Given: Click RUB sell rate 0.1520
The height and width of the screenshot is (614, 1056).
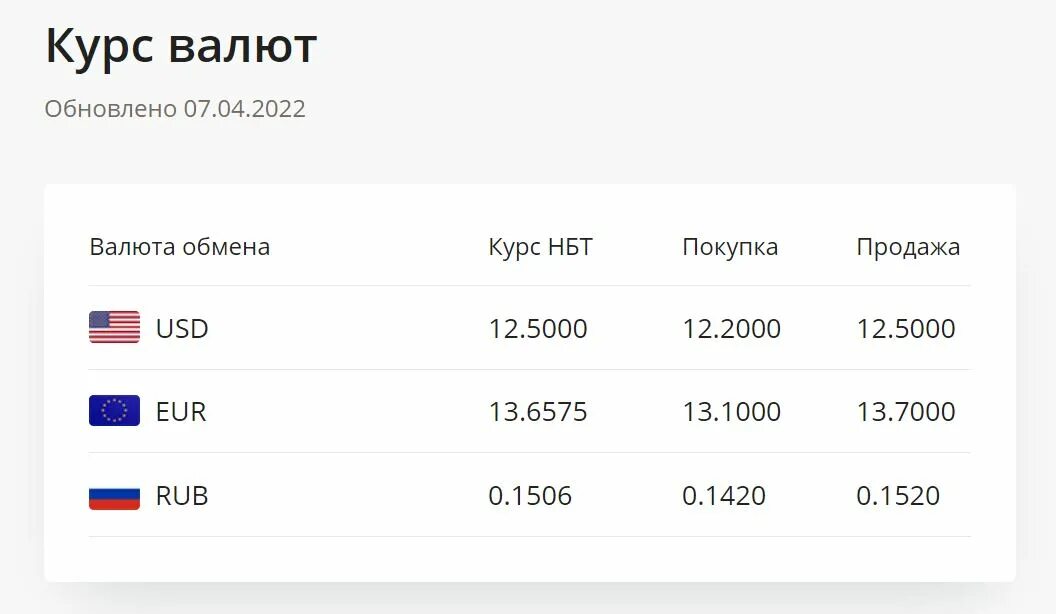Looking at the screenshot, I should coord(898,495).
